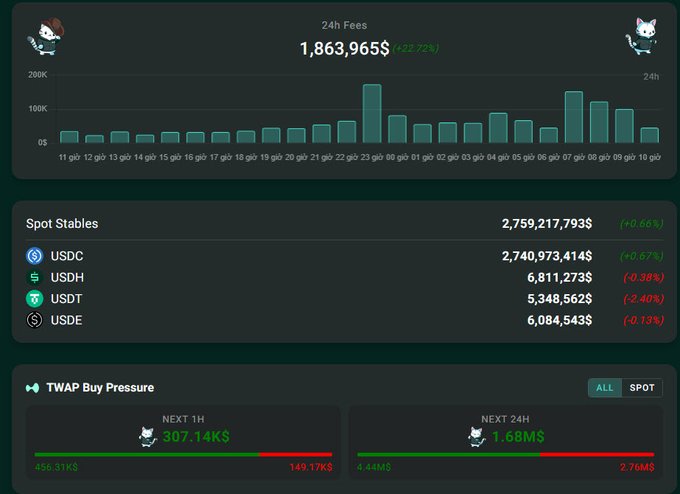The height and width of the screenshot is (494, 680).
Task: Click the +22.72% fees change
Action: coord(415,48)
